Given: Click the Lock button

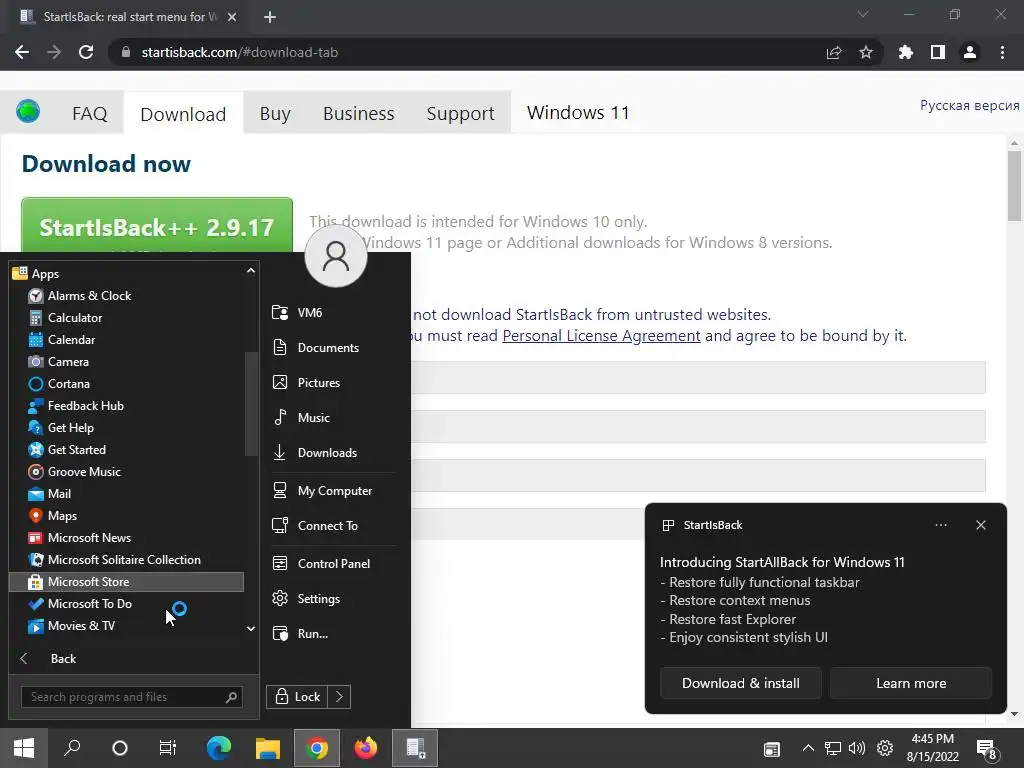Looking at the screenshot, I should [x=297, y=697].
